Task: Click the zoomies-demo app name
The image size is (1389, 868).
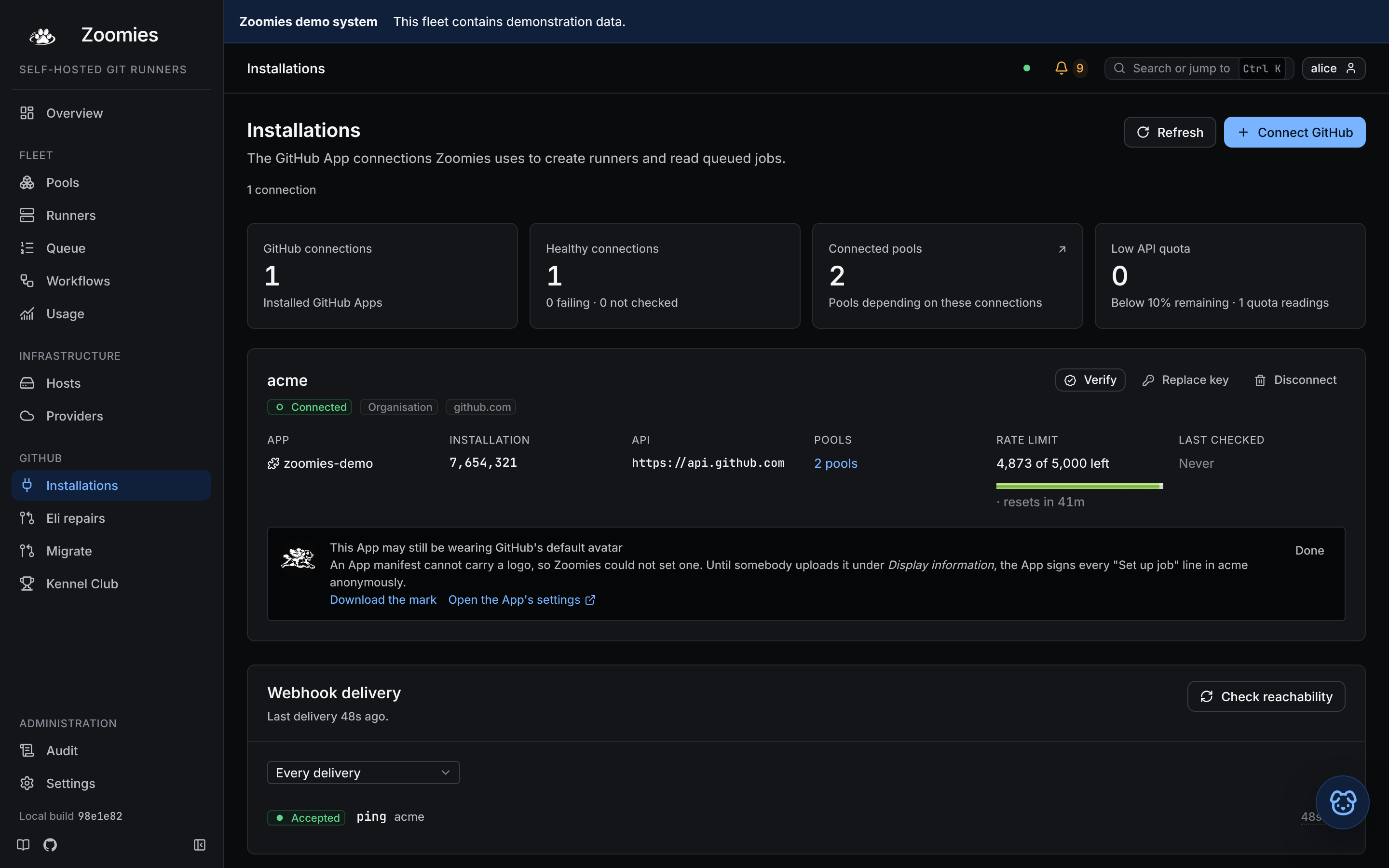Action: tap(320, 463)
